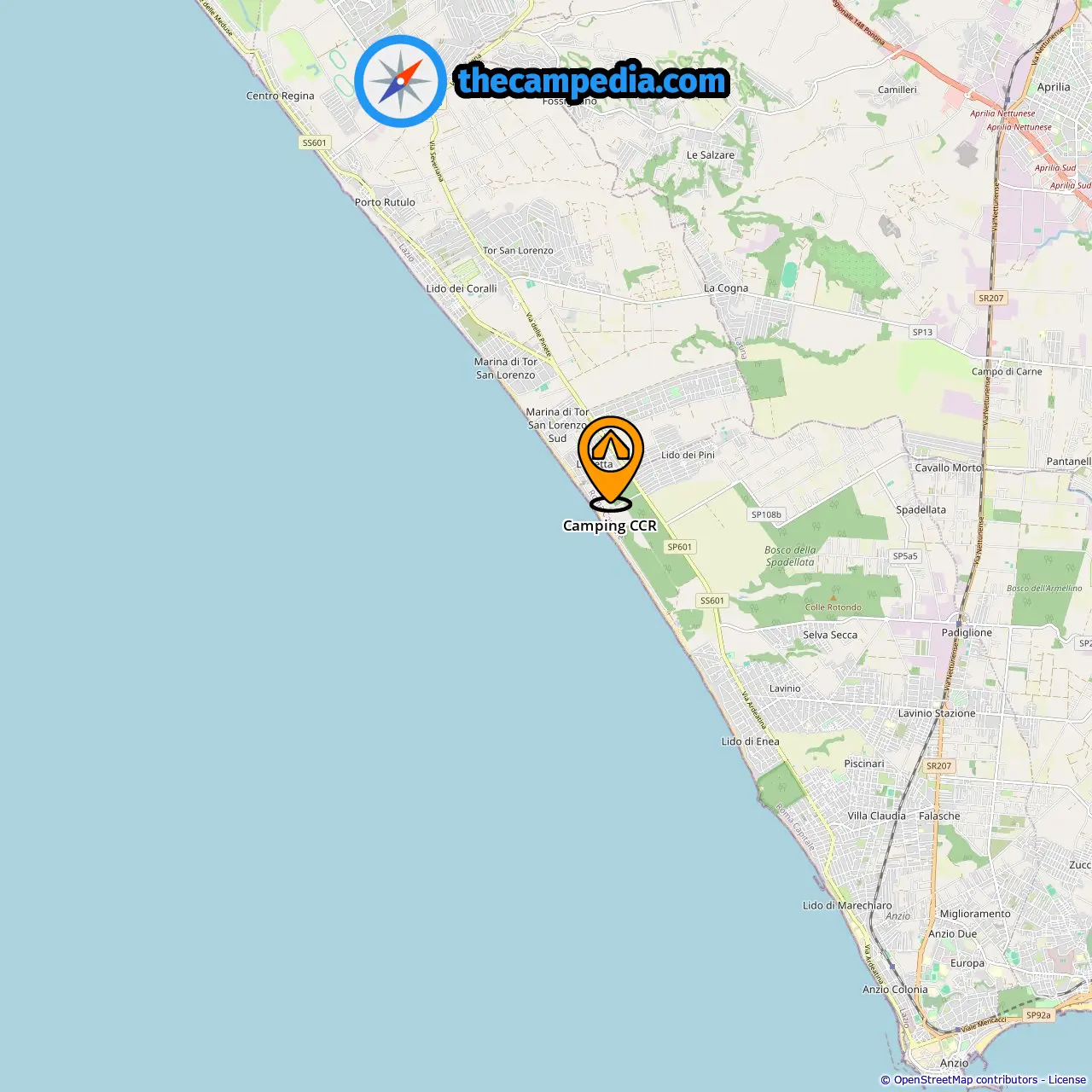
Task: Click the SP92a road shield near Anzio
Action: coord(1038,1015)
